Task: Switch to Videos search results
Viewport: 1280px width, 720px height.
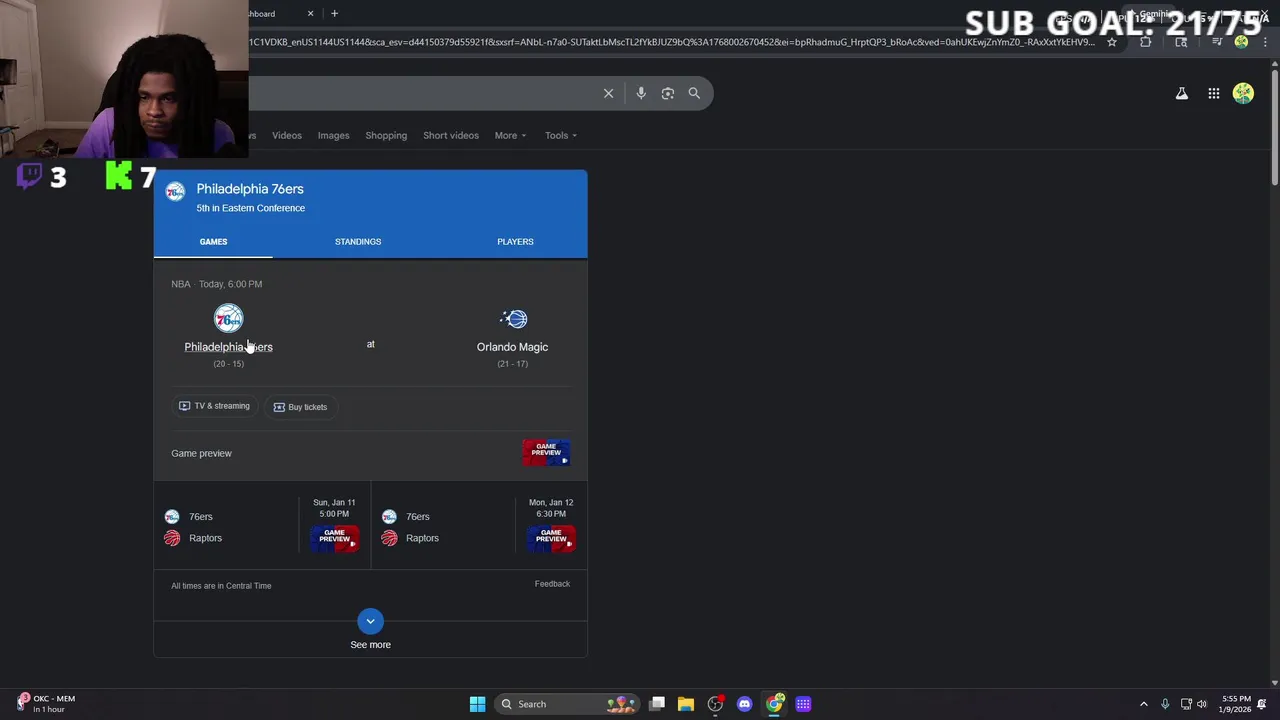Action: (287, 135)
